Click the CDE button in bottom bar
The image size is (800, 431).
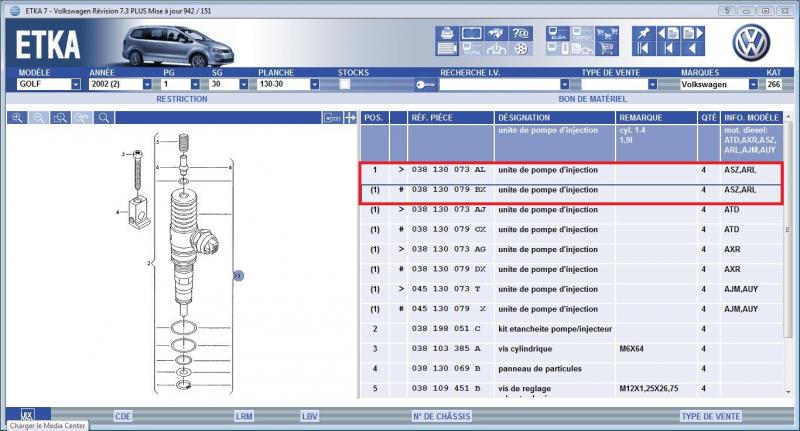click(x=123, y=416)
